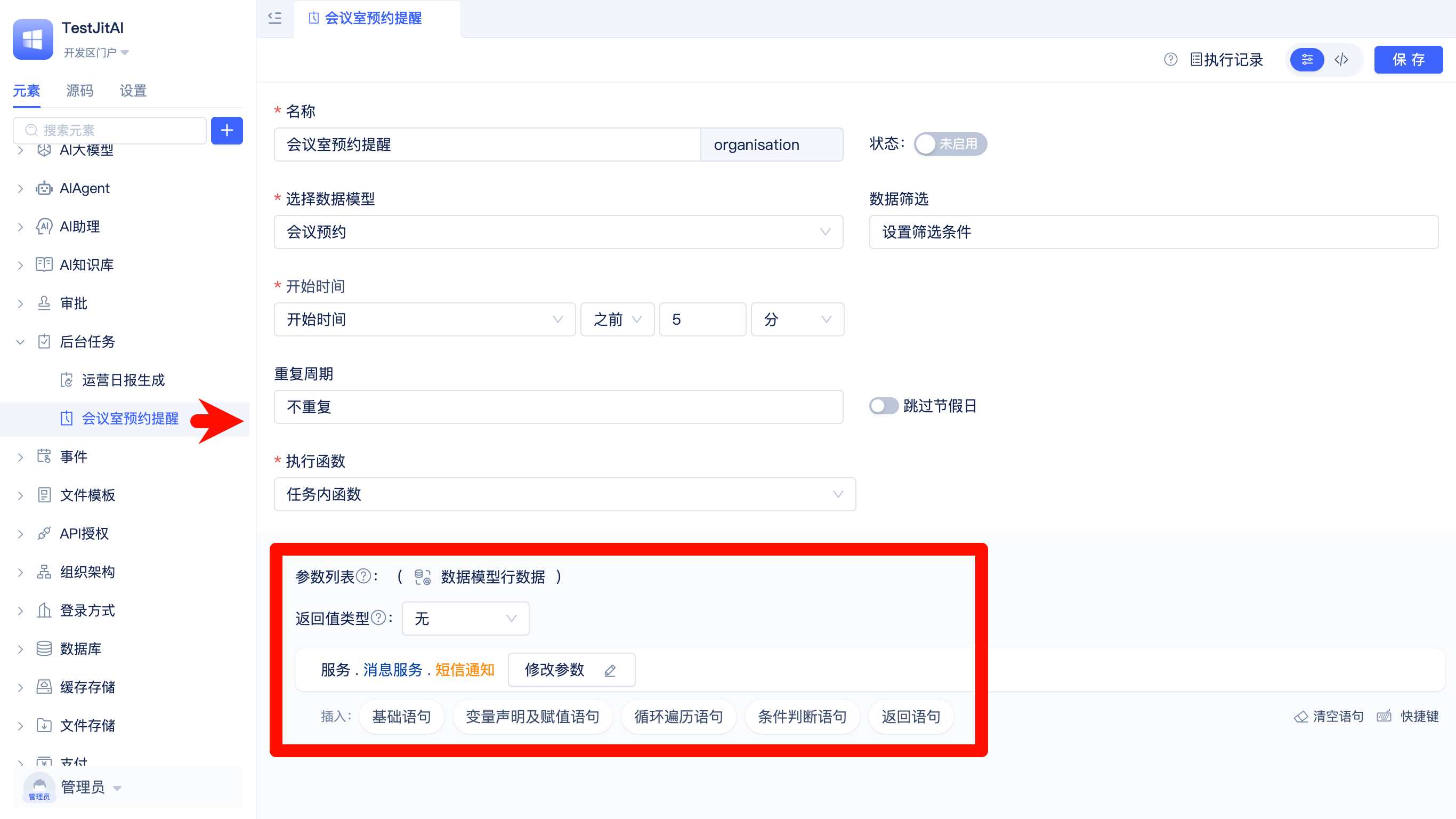Click the plus button to add element

pyautogui.click(x=227, y=131)
